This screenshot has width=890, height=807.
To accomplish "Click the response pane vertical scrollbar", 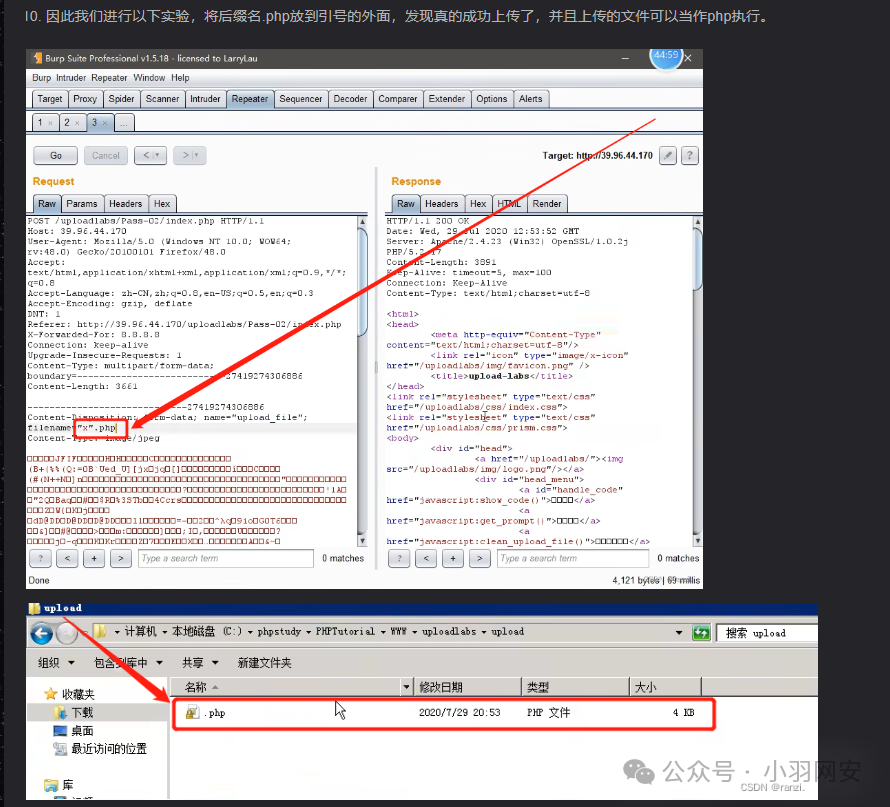I will coord(698,380).
